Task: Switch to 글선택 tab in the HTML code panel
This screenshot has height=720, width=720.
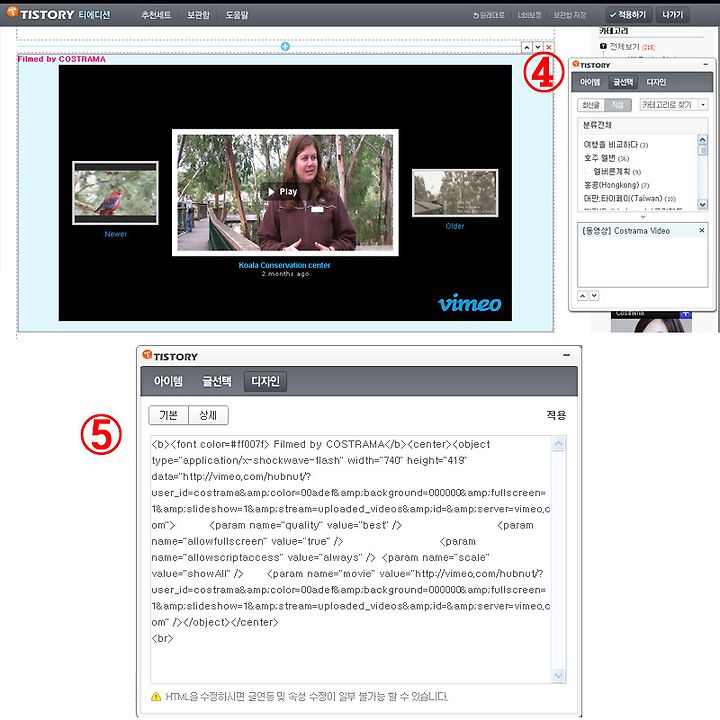Action: 216,381
